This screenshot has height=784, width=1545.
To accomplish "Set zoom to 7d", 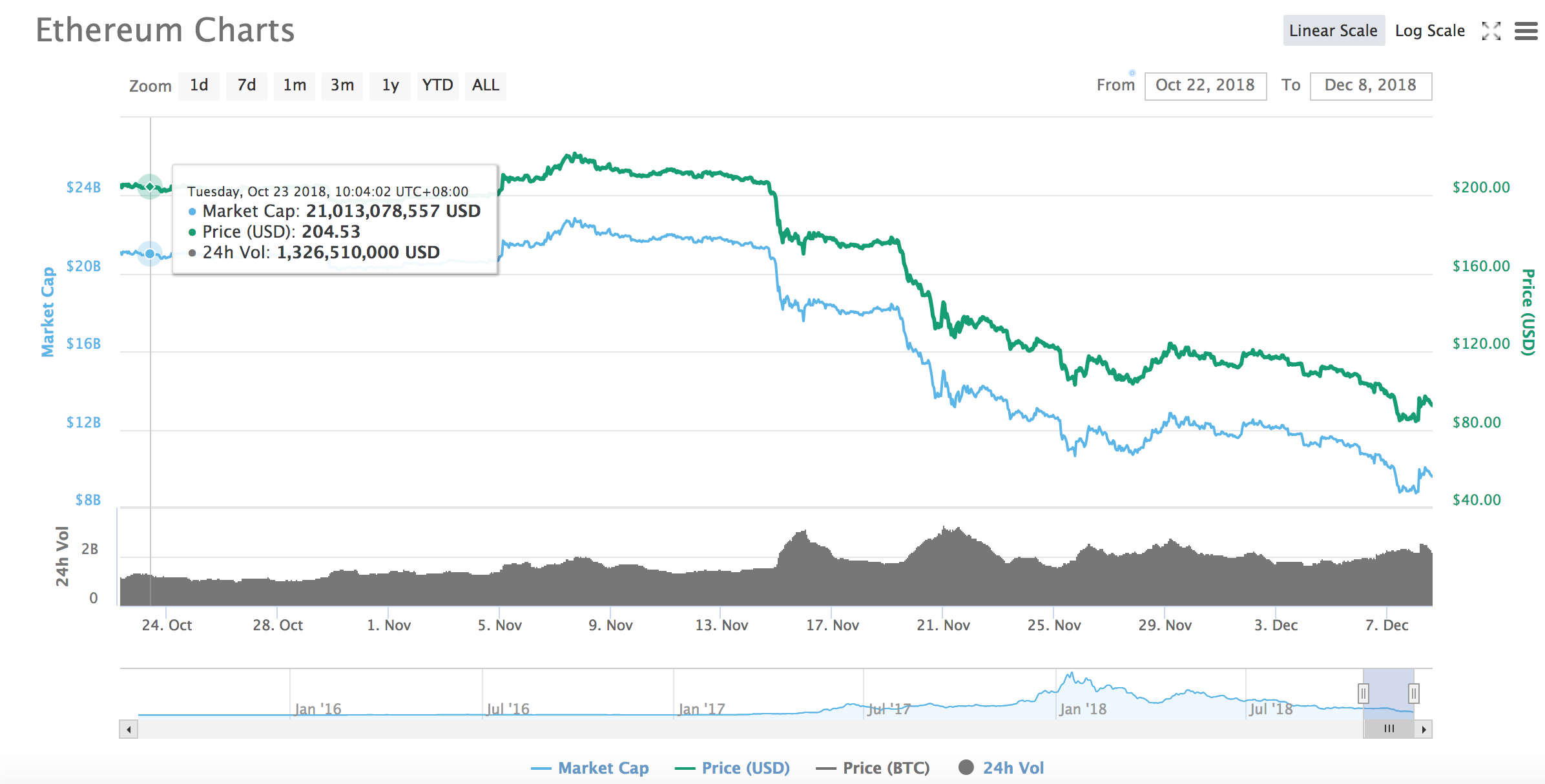I will coord(247,85).
